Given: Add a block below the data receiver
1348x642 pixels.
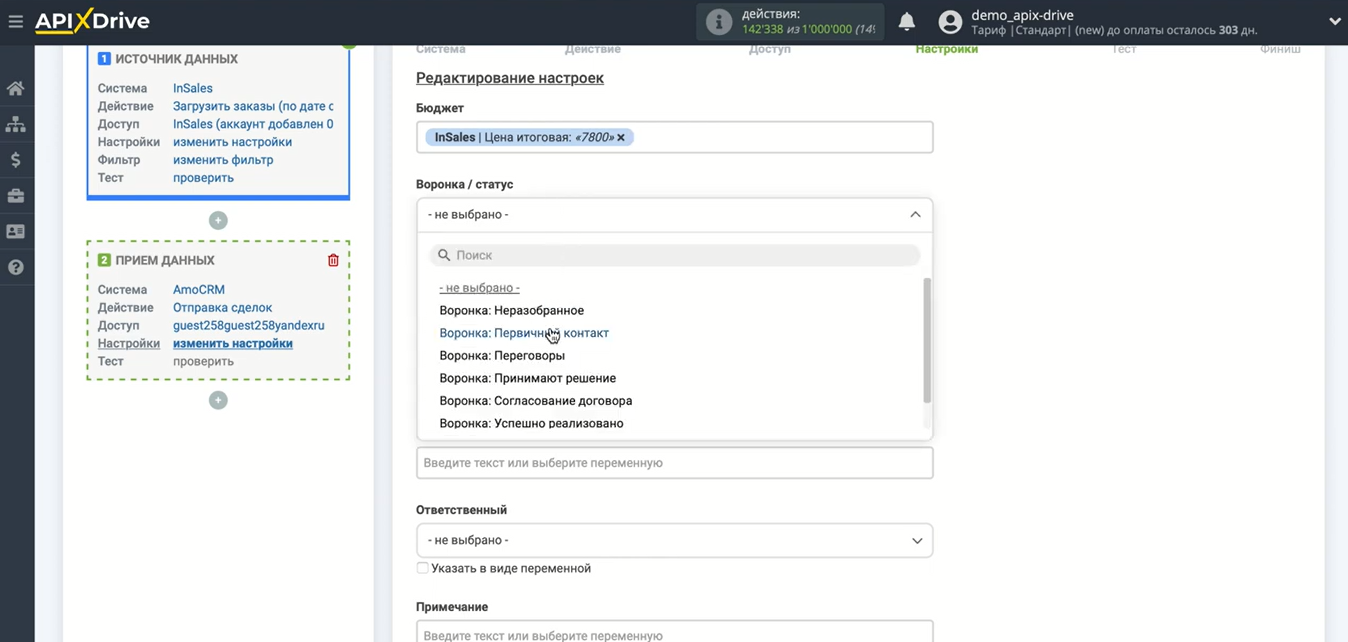Looking at the screenshot, I should [218, 400].
